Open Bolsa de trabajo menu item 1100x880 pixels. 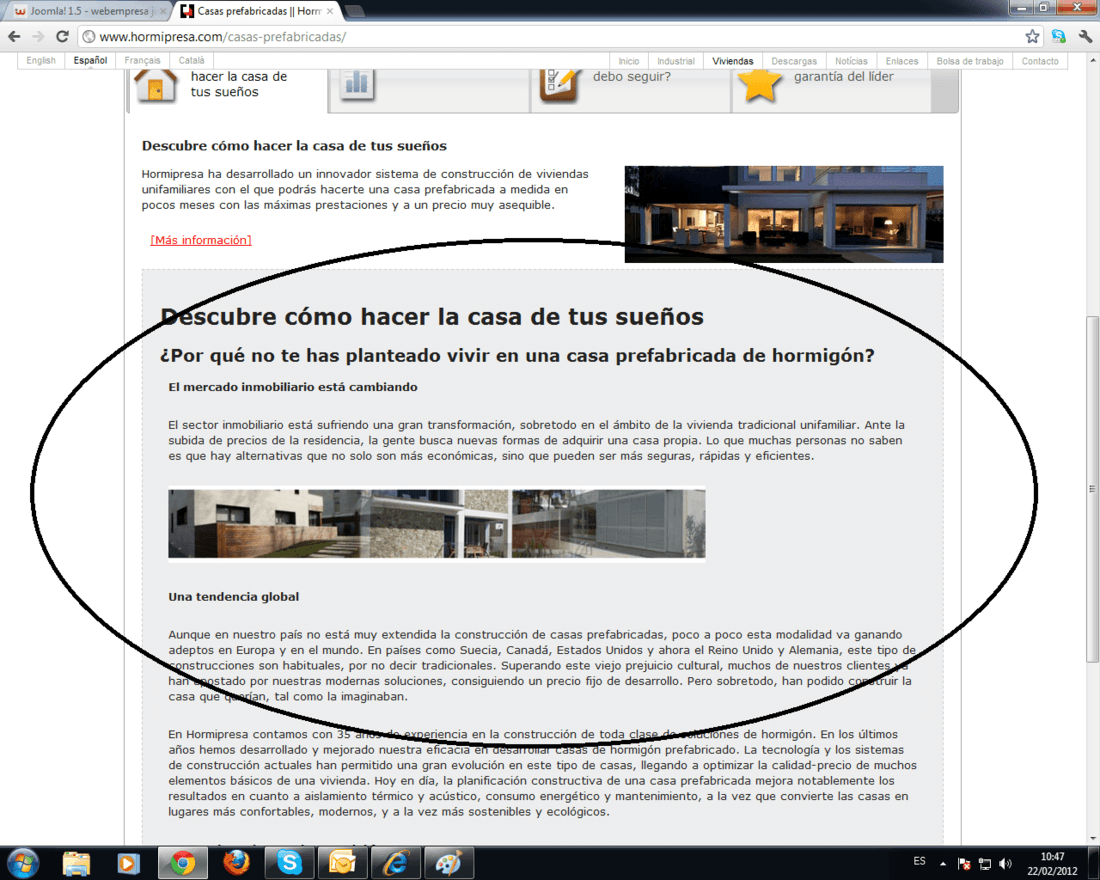[970, 61]
